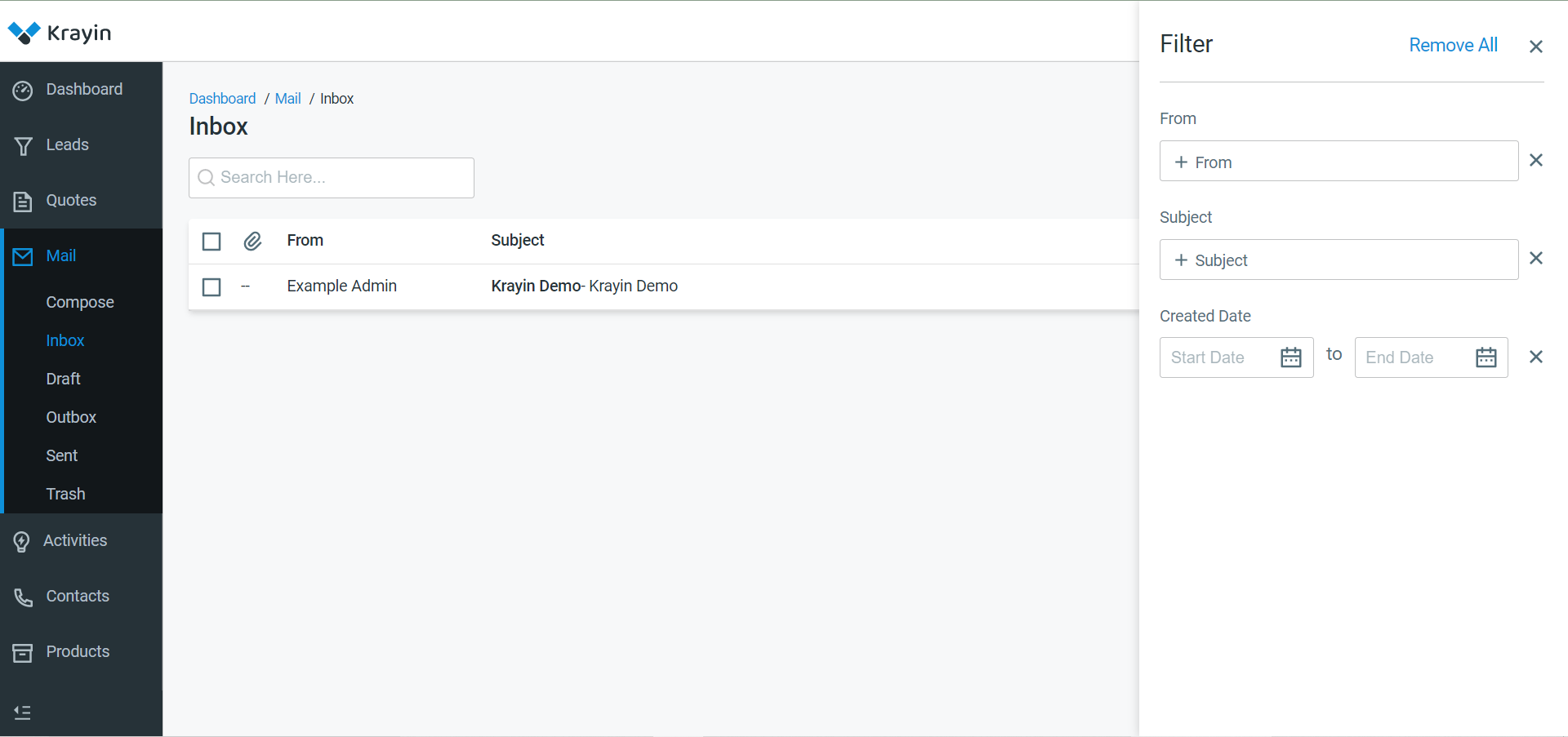Open Activities using the lightbulb icon
This screenshot has height=737, width=1568.
23,540
